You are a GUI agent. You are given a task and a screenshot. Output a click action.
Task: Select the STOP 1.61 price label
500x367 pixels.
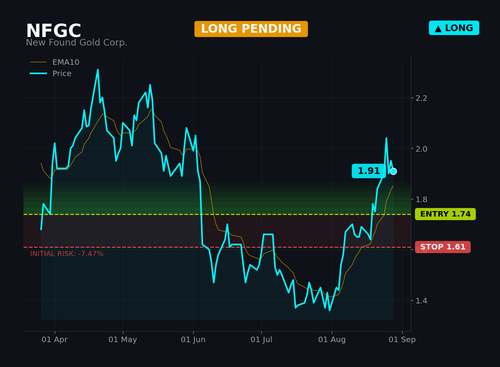click(443, 247)
